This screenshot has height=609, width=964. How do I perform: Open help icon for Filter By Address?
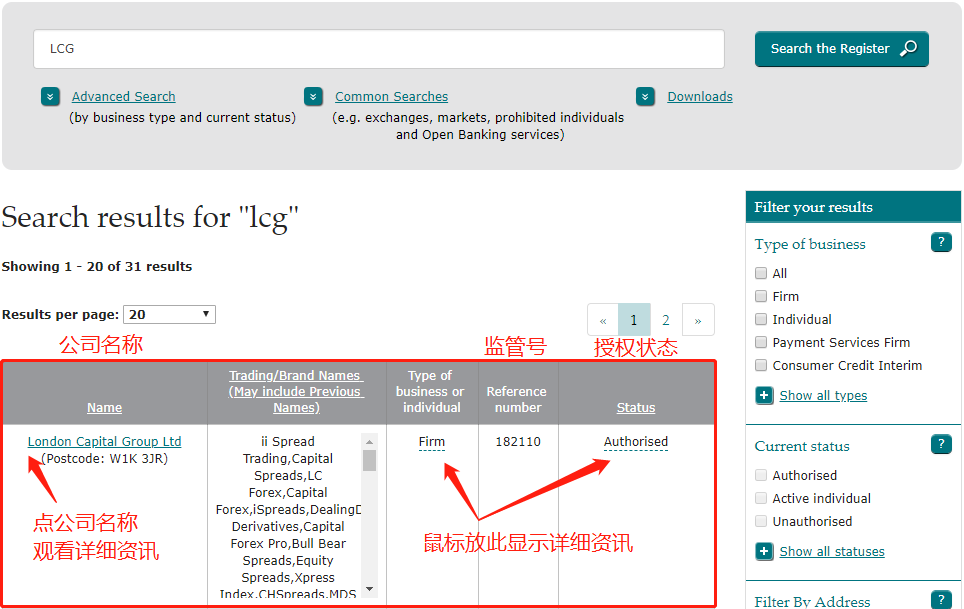pyautogui.click(x=940, y=600)
